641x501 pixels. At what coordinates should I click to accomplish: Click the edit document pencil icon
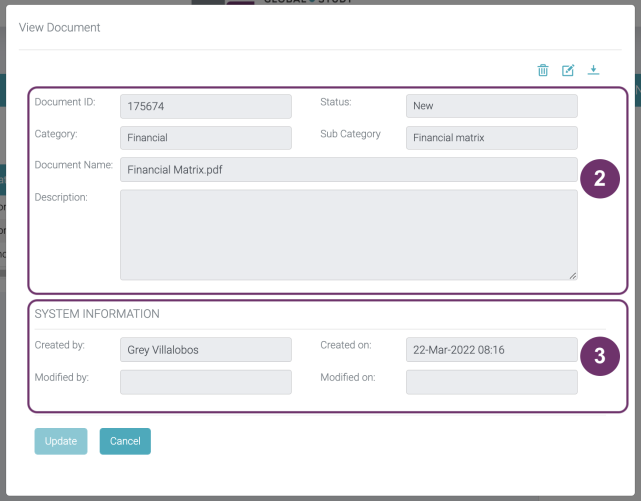[568, 70]
